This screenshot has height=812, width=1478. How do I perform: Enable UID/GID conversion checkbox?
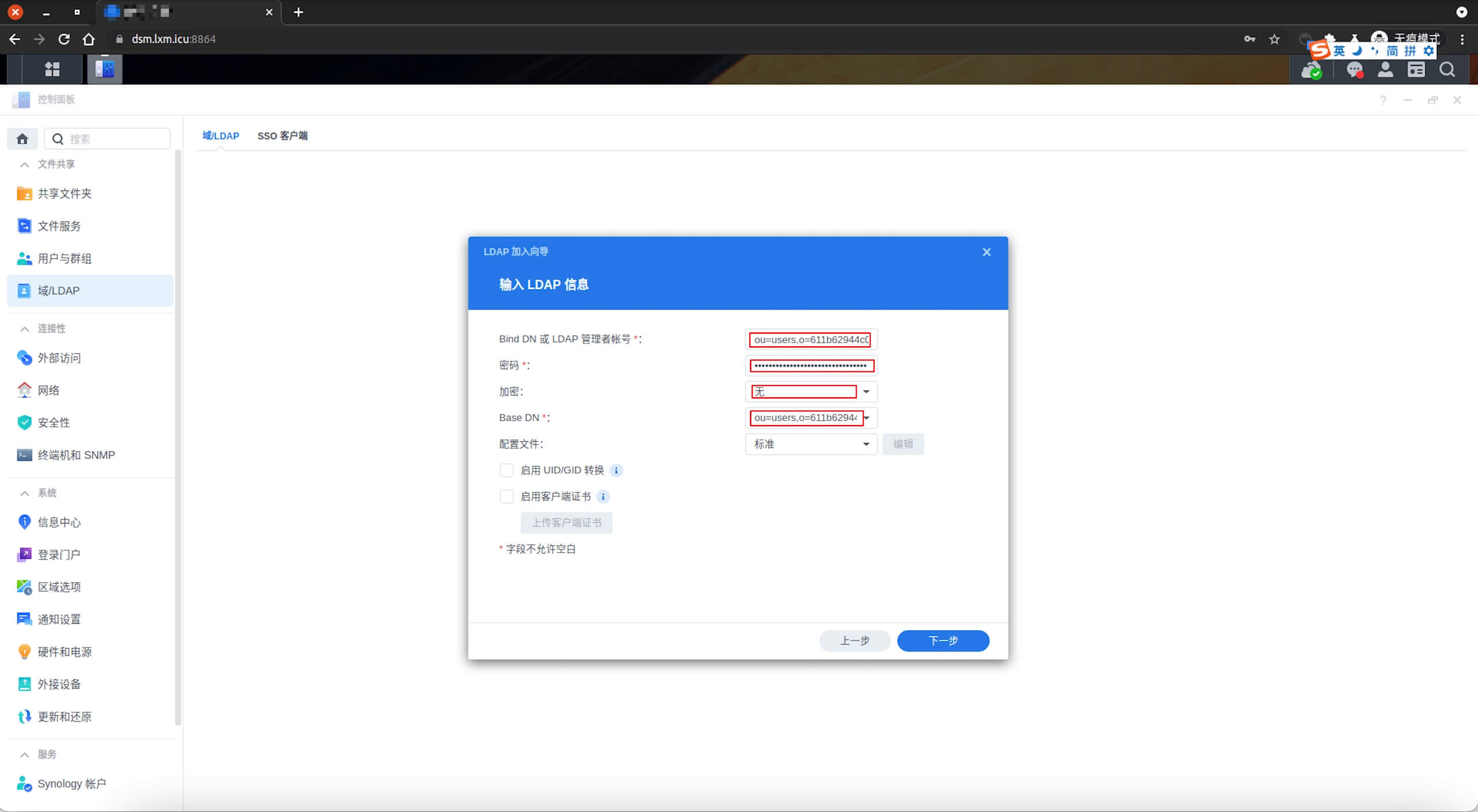pos(507,470)
